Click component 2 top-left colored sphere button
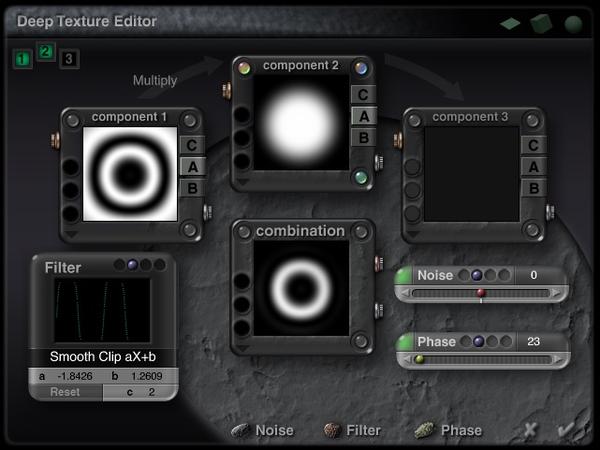The width and height of the screenshot is (600, 450). coord(244,68)
